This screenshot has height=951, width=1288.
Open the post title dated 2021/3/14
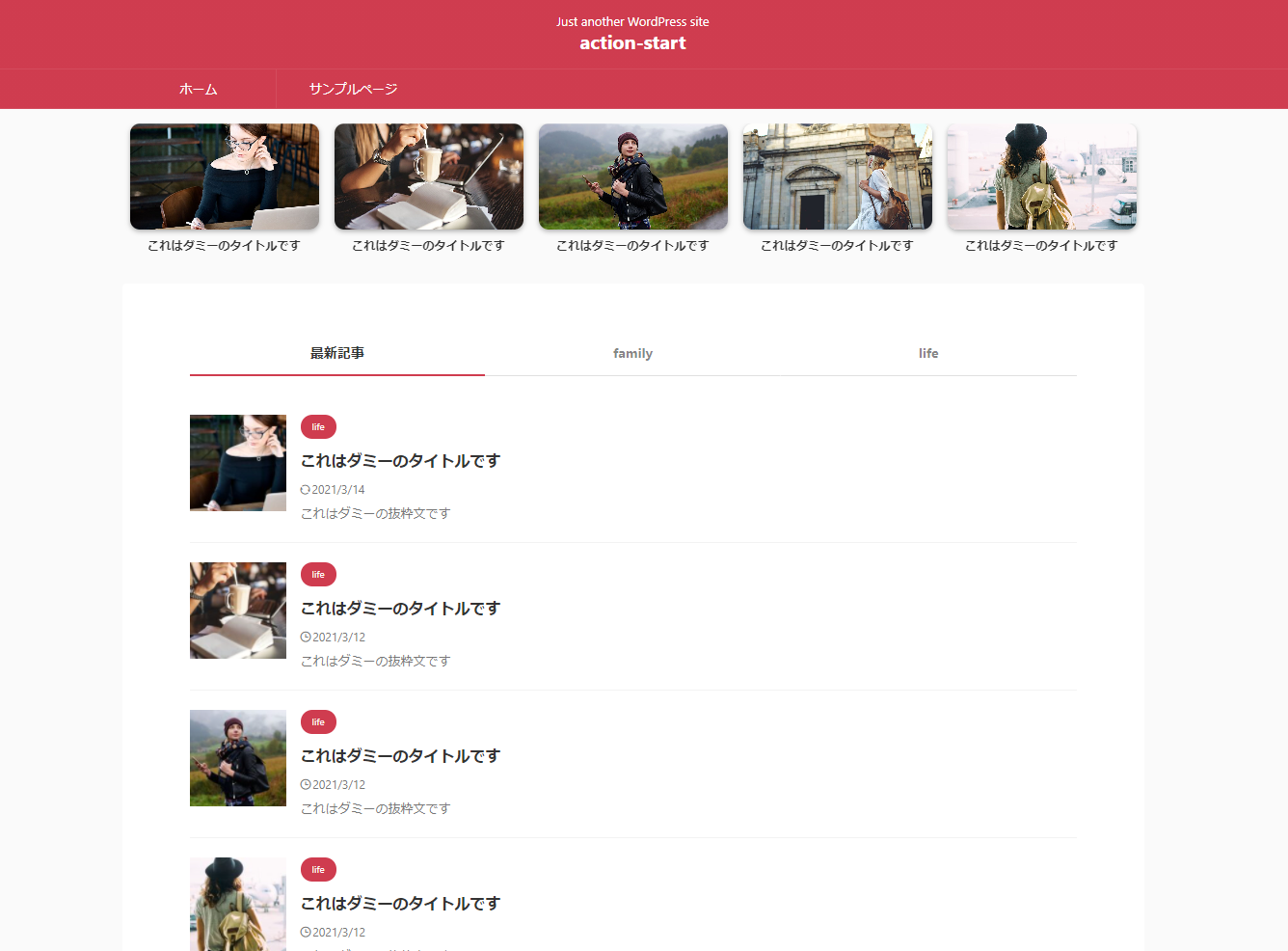(400, 461)
